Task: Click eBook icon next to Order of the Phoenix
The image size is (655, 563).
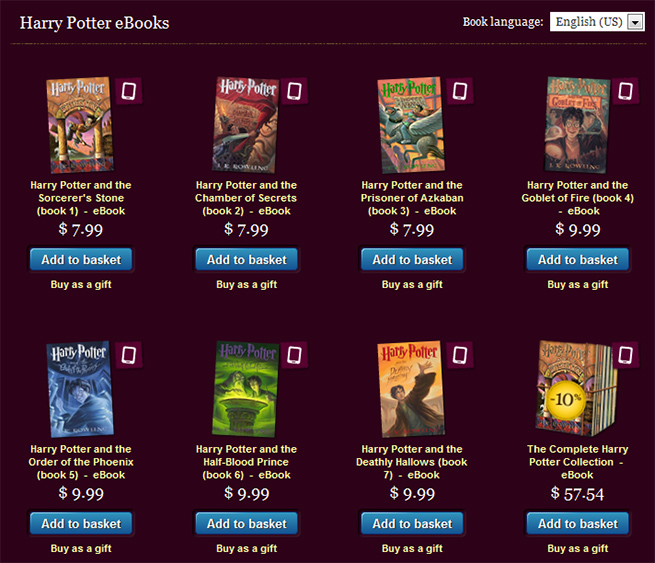Action: pos(129,355)
